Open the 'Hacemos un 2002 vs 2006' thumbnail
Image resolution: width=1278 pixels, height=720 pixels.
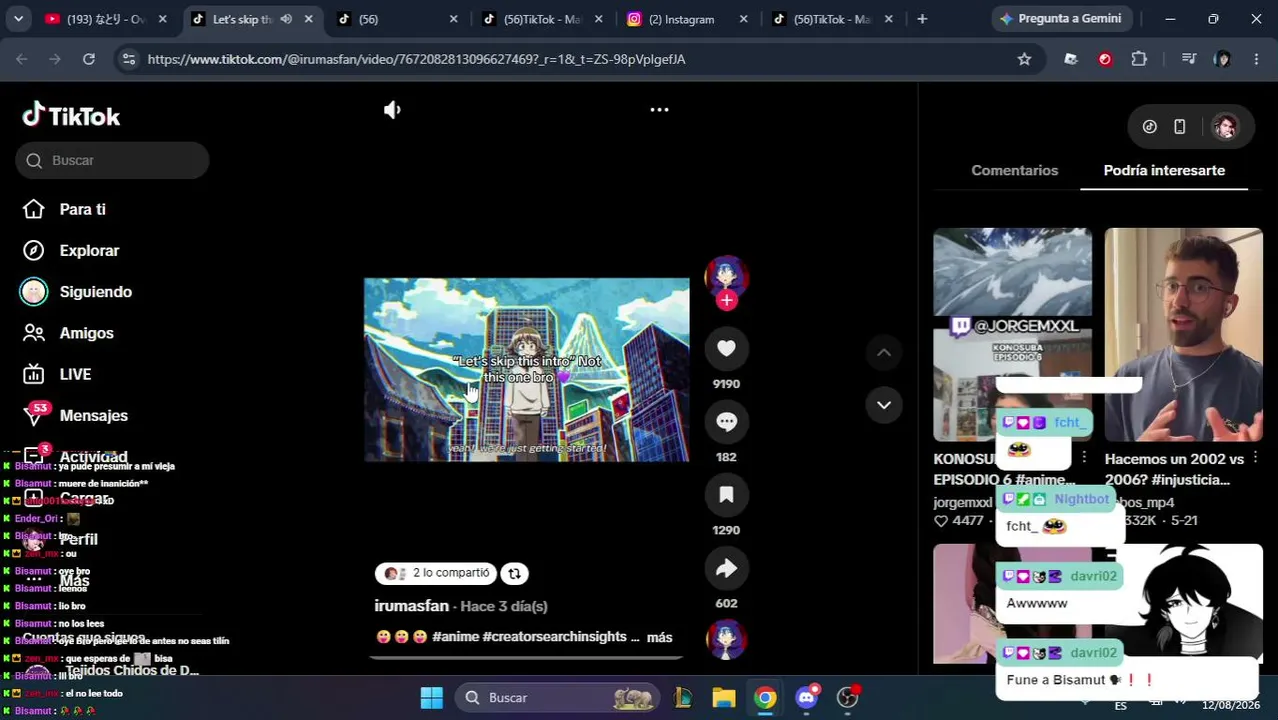1183,334
